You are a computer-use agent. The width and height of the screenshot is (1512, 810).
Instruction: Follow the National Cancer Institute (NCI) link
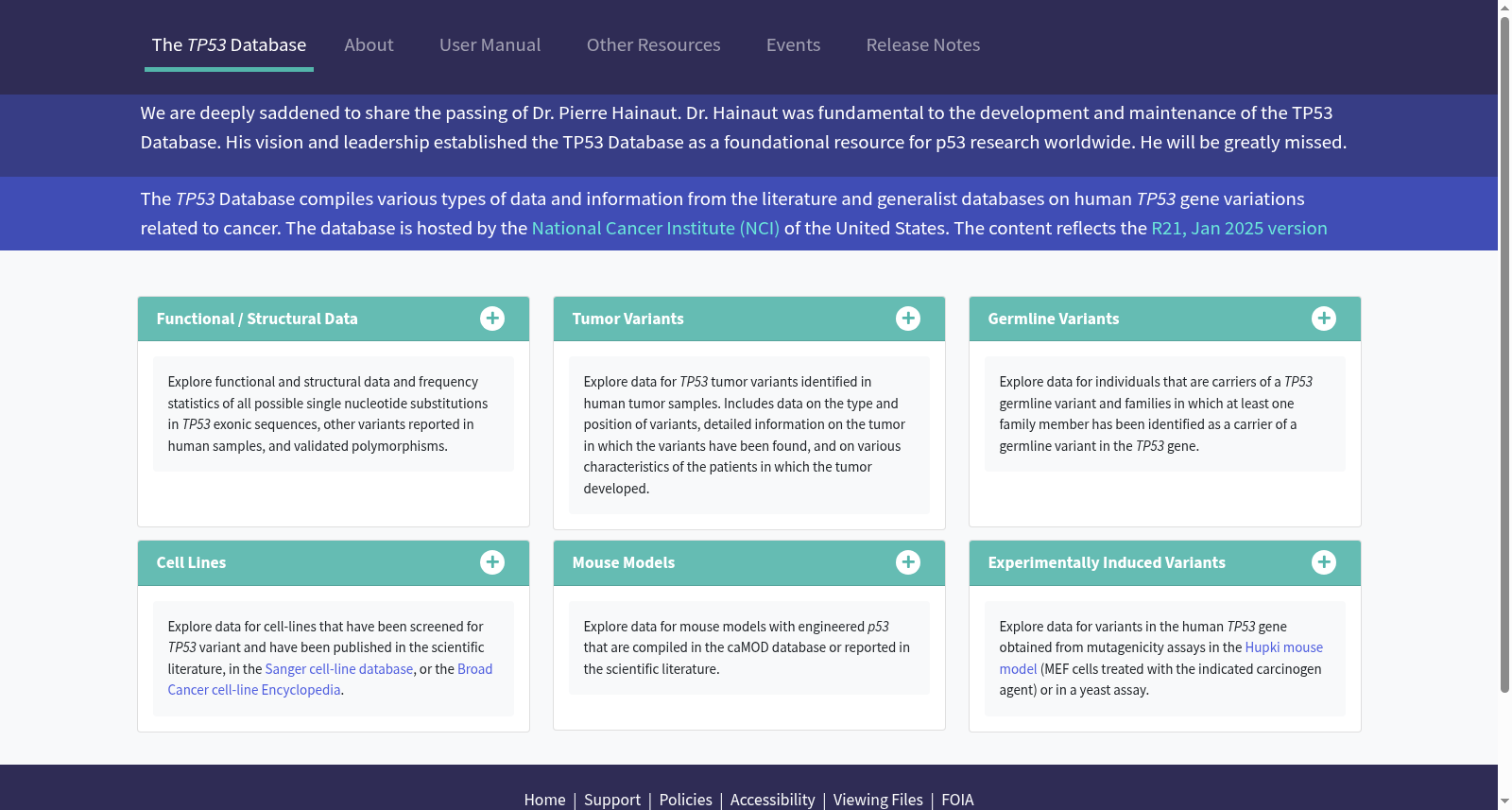(x=656, y=228)
